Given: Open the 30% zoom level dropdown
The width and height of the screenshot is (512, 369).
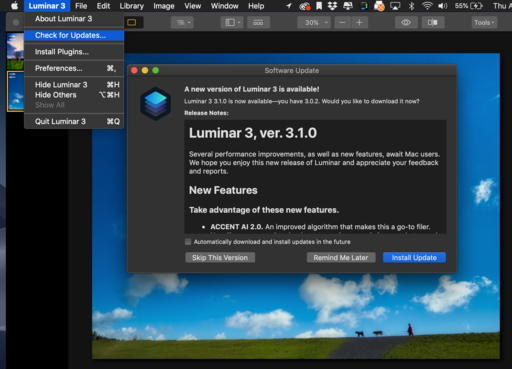Looking at the screenshot, I should (x=315, y=22).
